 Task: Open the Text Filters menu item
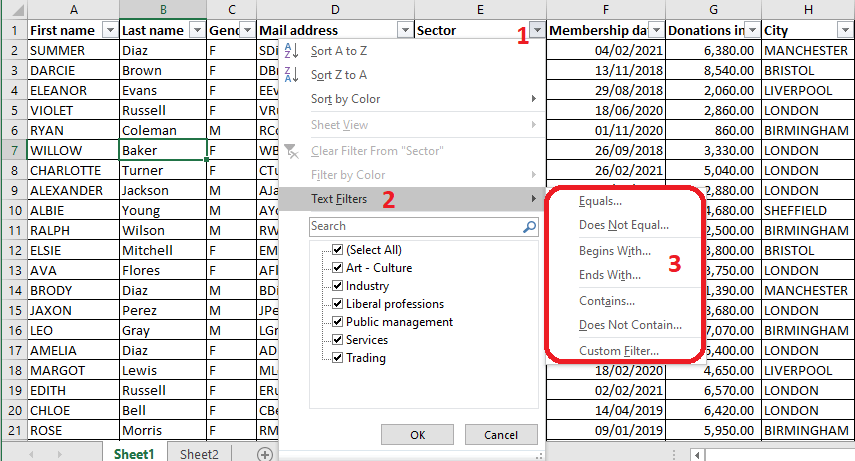339,199
